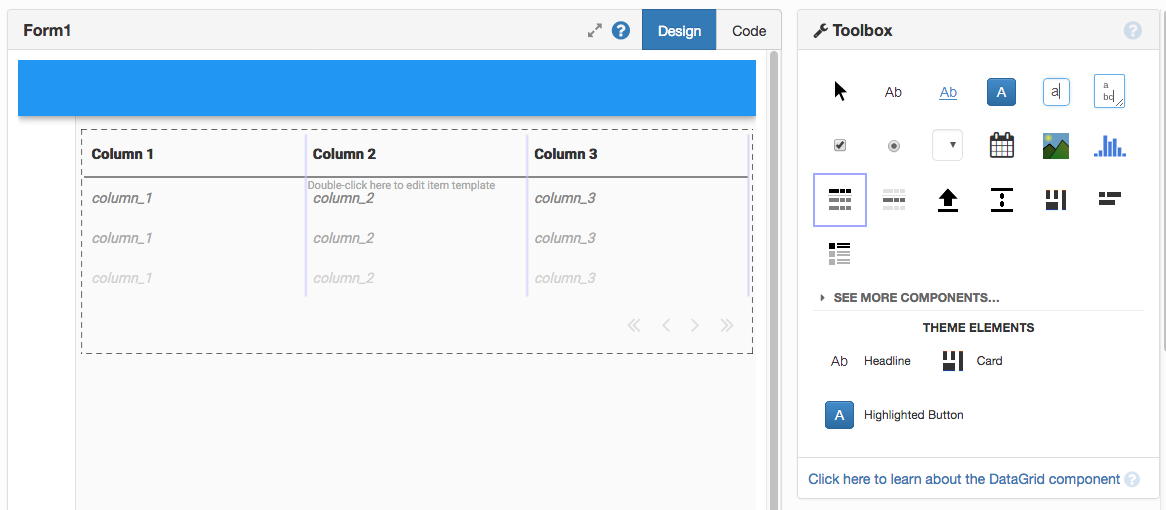
Task: Select the blue Button component icon
Action: coord(1001,92)
